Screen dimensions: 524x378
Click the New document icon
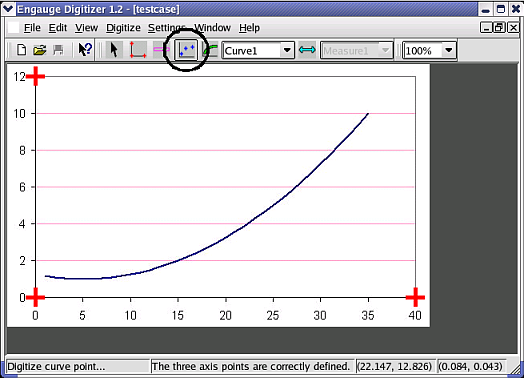tap(22, 50)
